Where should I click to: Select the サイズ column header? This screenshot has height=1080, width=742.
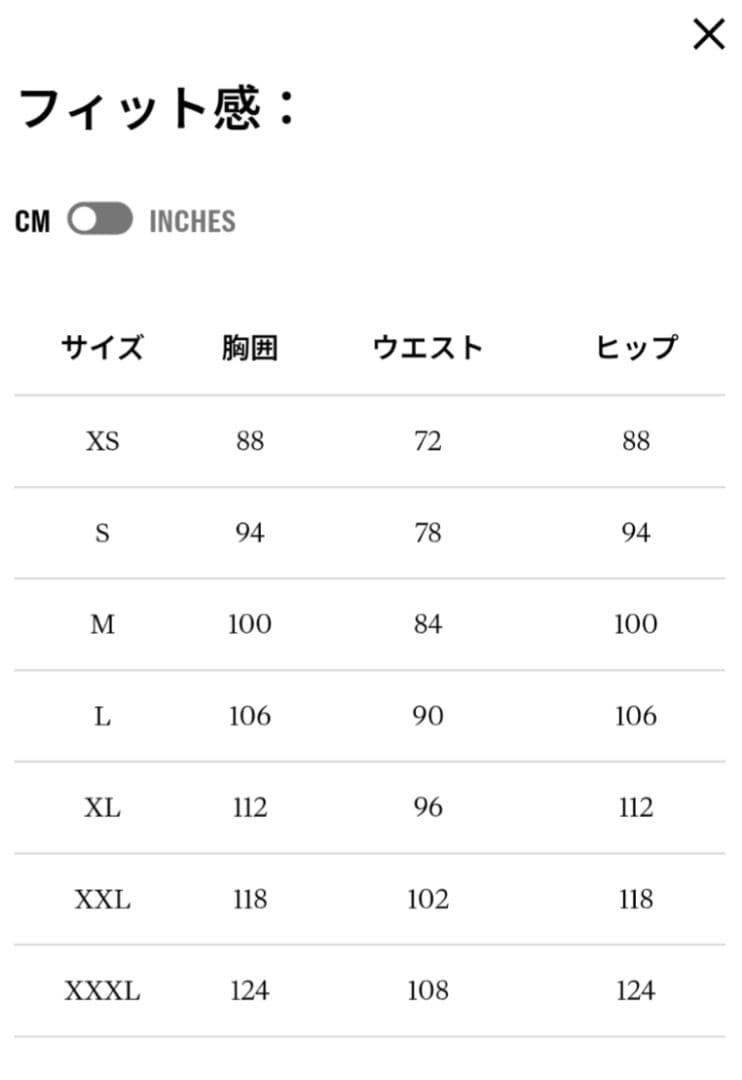[x=101, y=347]
